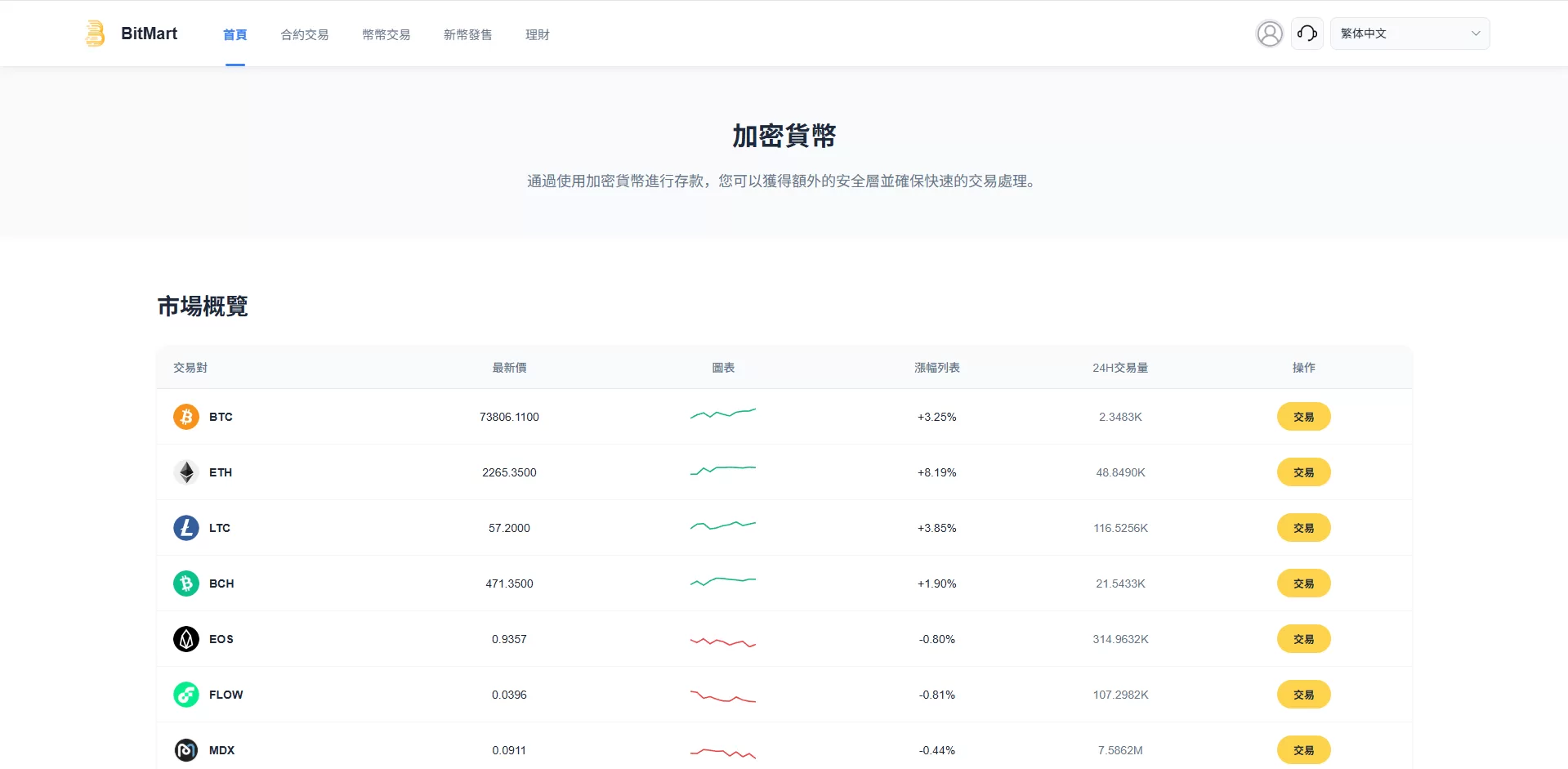The height and width of the screenshot is (769, 1568).
Task: Click the Bitcoin Cash BCH icon
Action: tap(186, 583)
